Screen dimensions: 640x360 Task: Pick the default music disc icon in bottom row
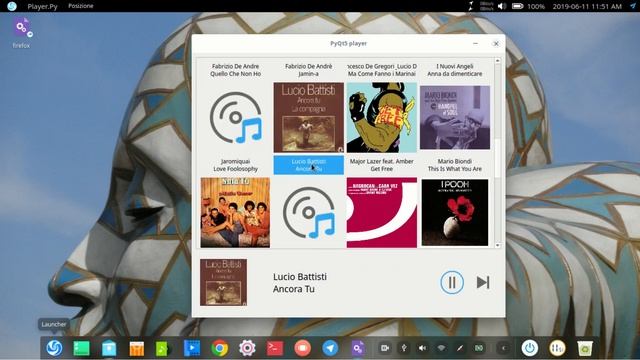click(x=309, y=212)
